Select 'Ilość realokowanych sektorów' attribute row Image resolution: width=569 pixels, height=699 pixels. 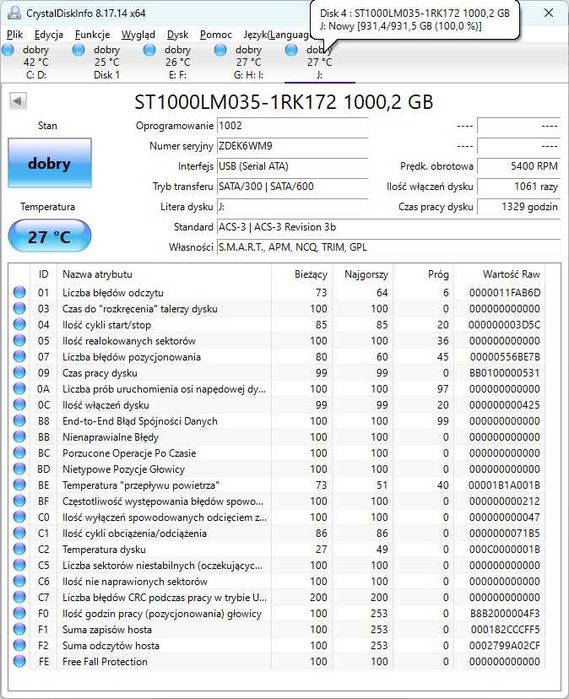point(277,341)
